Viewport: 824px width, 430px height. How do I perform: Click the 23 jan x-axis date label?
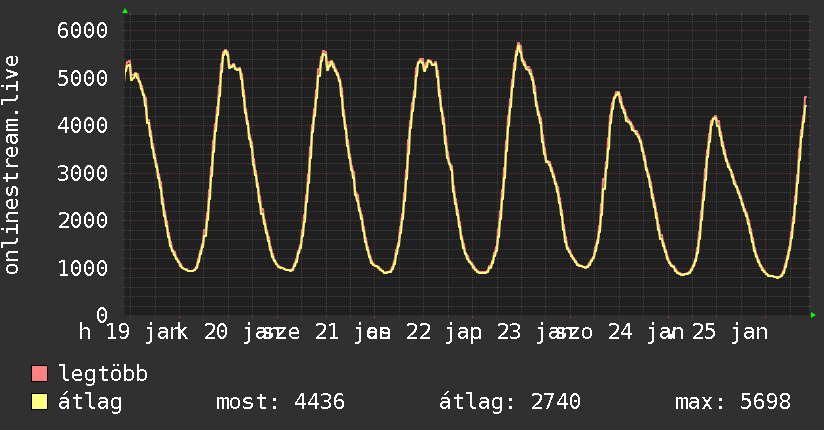534,332
